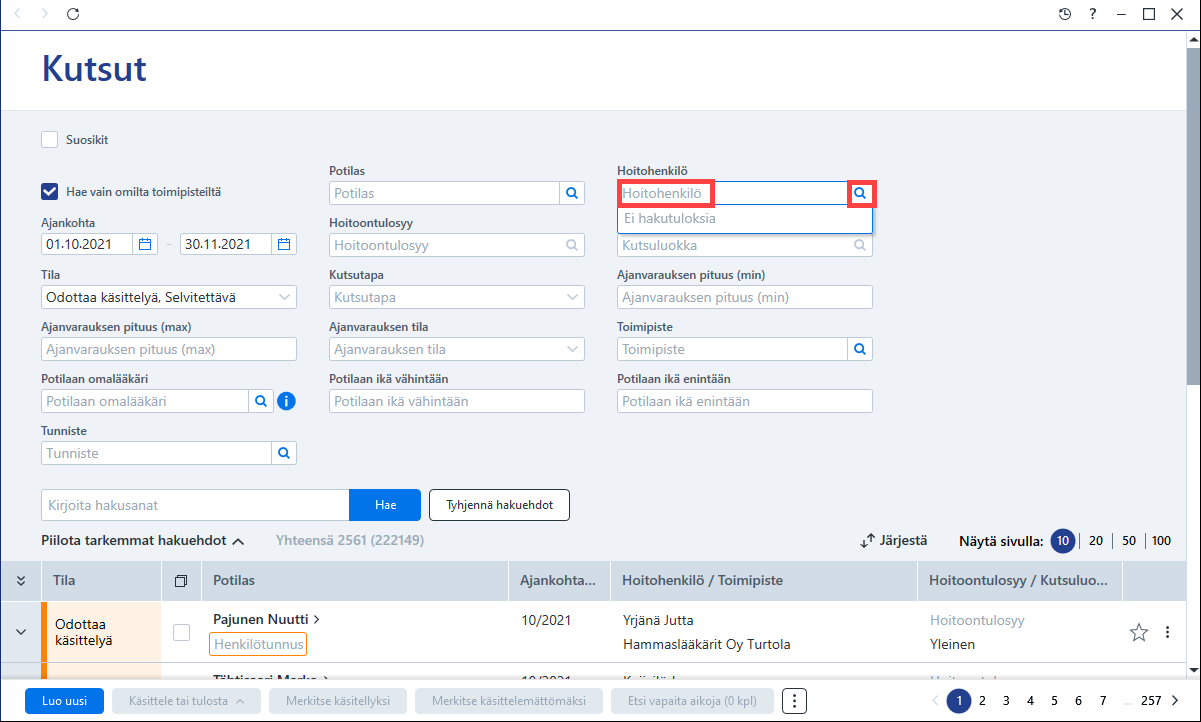Click the Potilaan ikä vähintään field
The width and height of the screenshot is (1201, 722).
pos(457,401)
